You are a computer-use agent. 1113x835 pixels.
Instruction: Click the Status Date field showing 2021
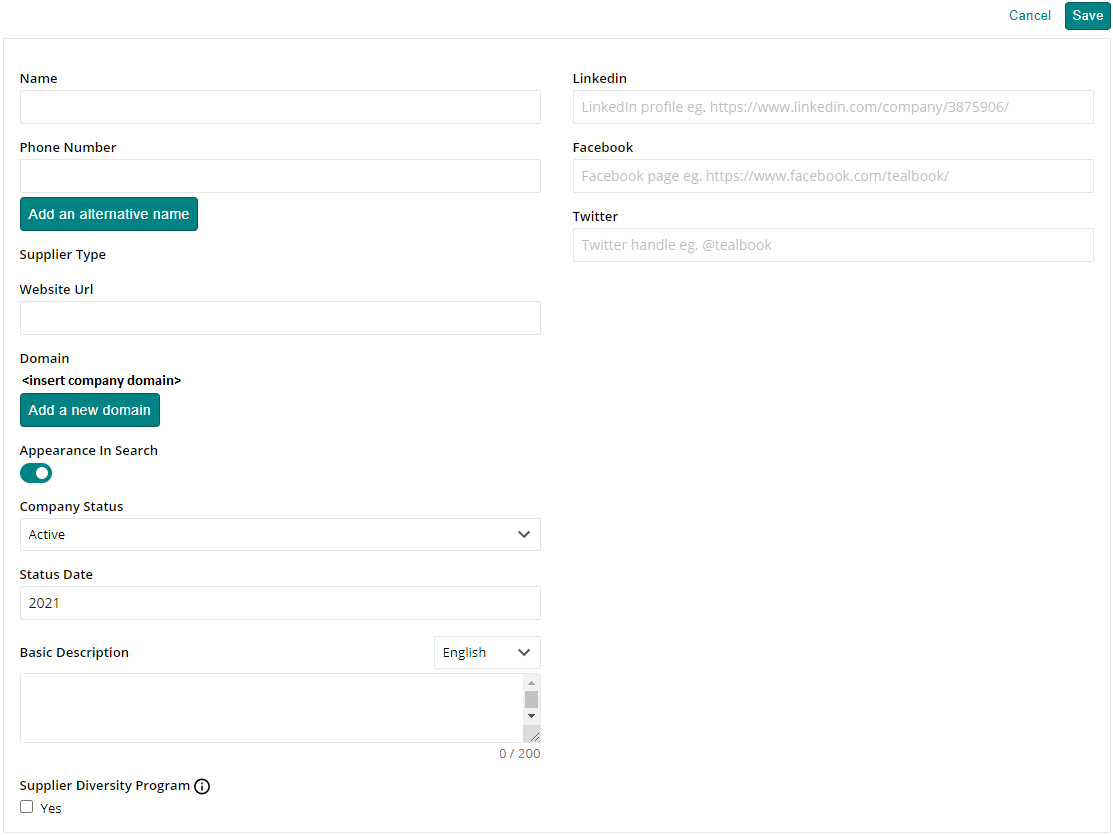coord(280,603)
